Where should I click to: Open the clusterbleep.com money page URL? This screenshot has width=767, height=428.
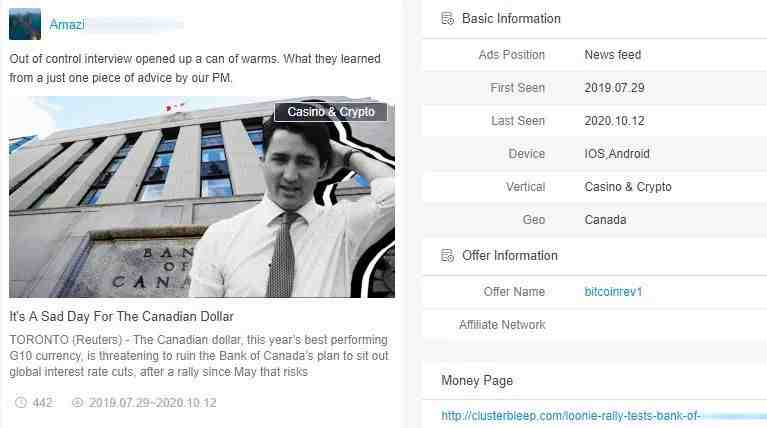tap(570, 416)
